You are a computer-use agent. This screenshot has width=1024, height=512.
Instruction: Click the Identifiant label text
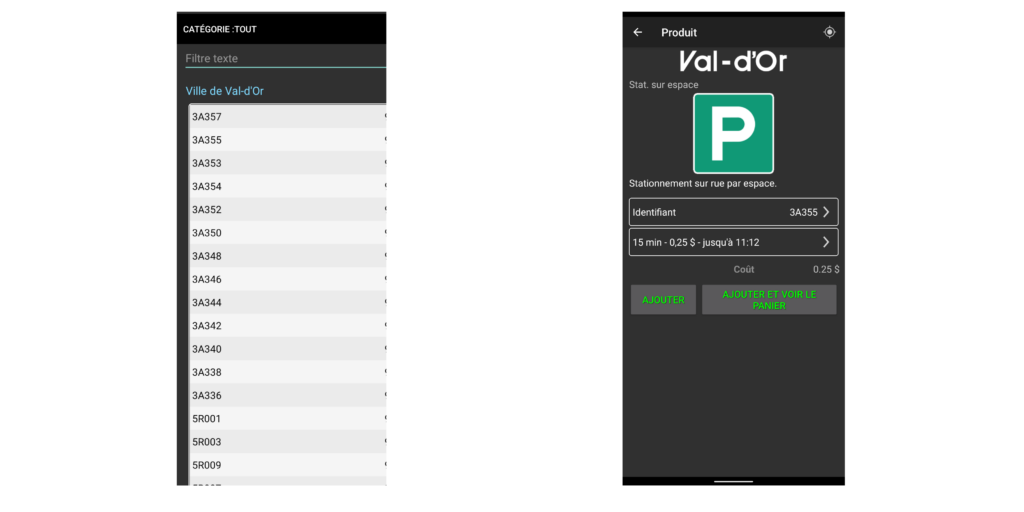coord(654,212)
